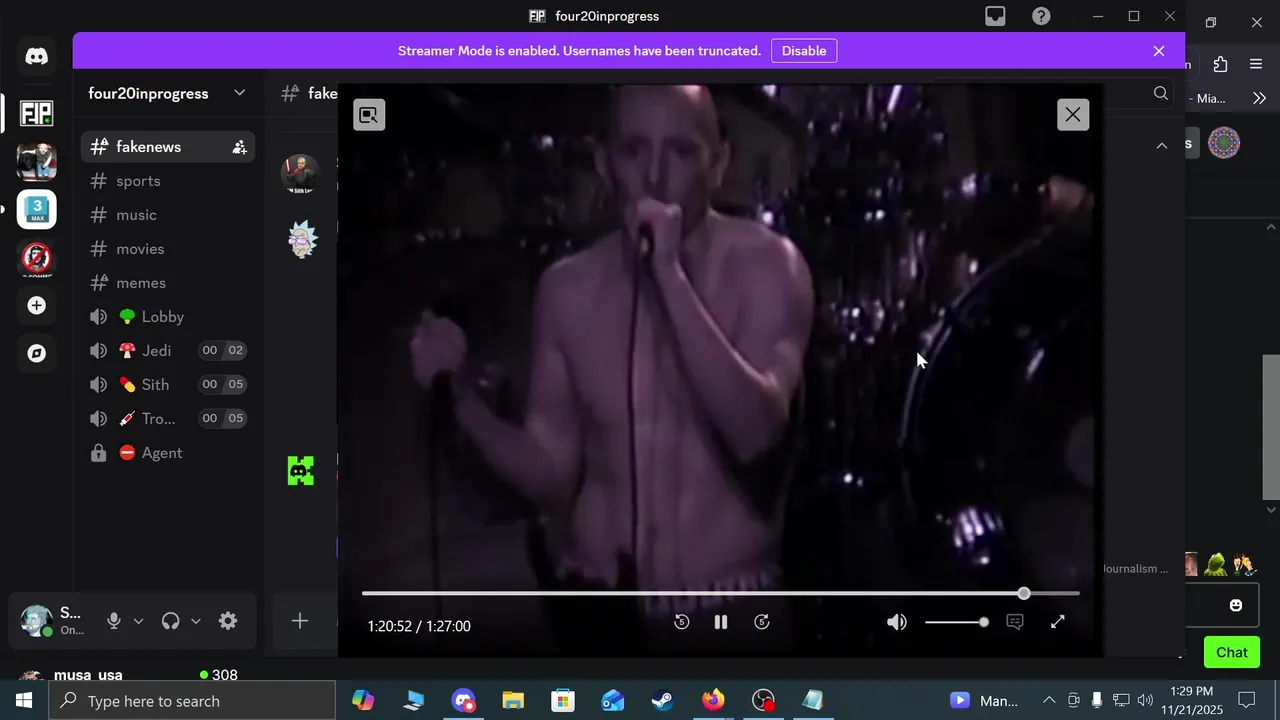Click the green Chat button

1232,652
